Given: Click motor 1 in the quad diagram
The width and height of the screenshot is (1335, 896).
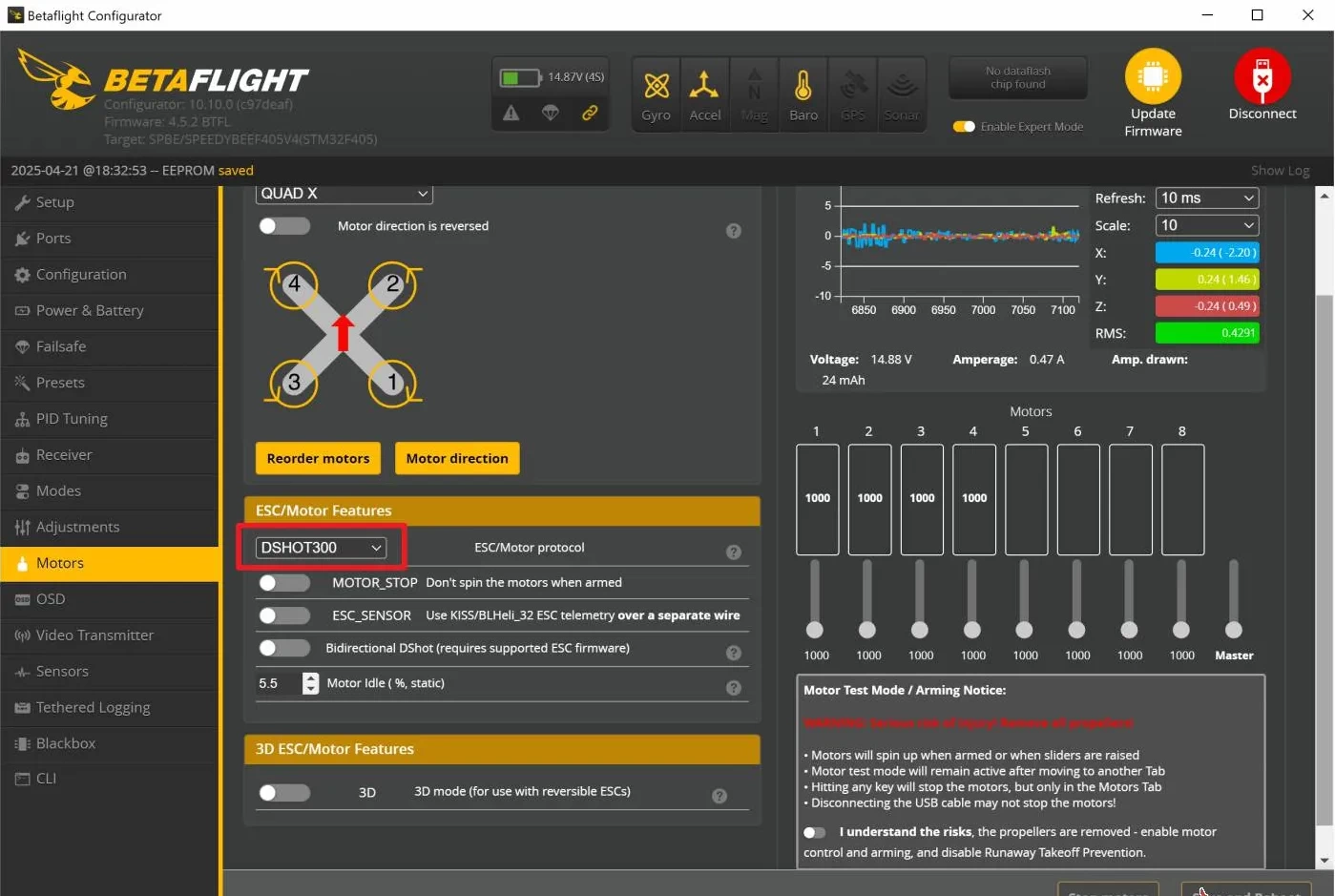Looking at the screenshot, I should pos(392,383).
